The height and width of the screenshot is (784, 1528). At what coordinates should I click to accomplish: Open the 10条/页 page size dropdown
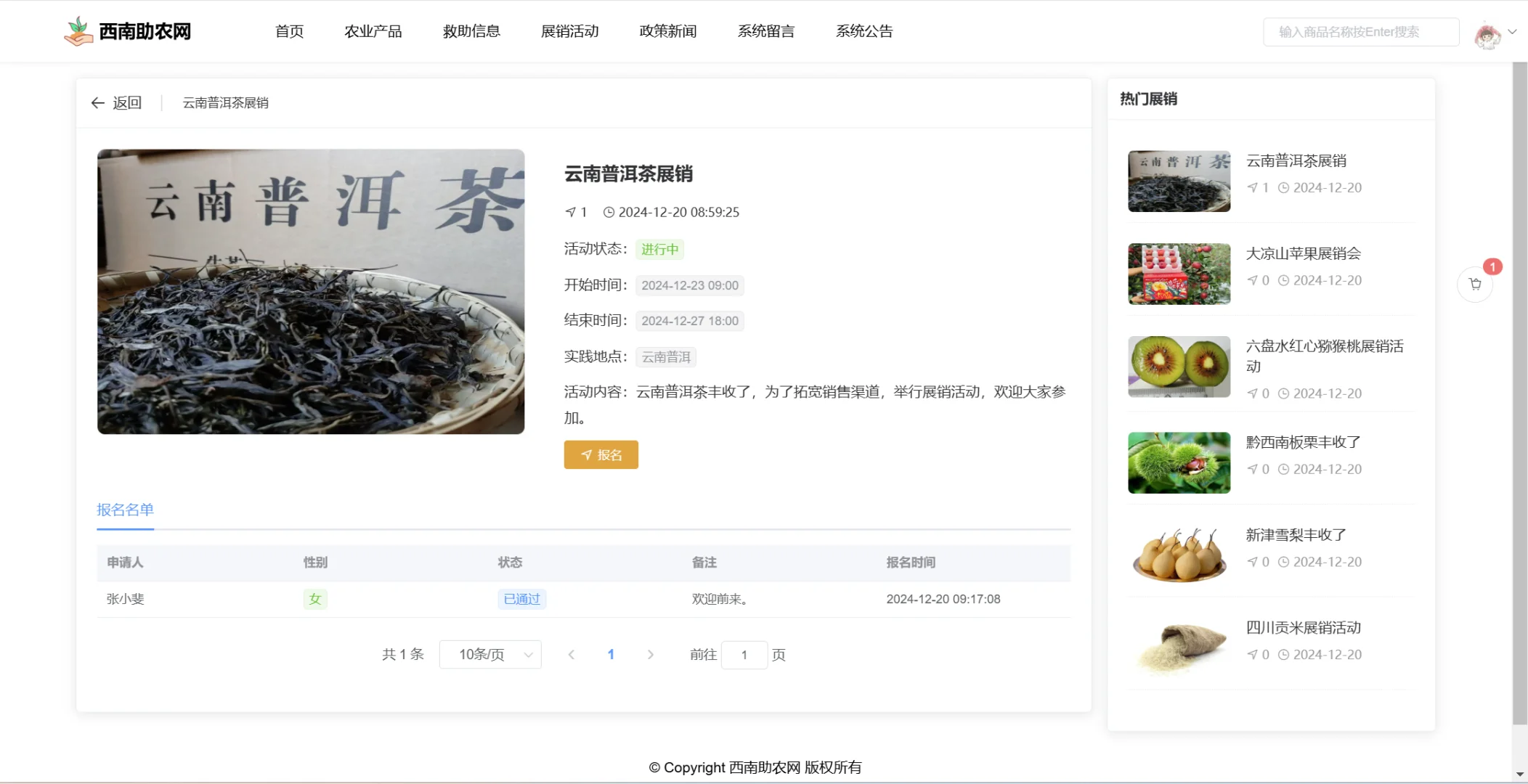(490, 654)
